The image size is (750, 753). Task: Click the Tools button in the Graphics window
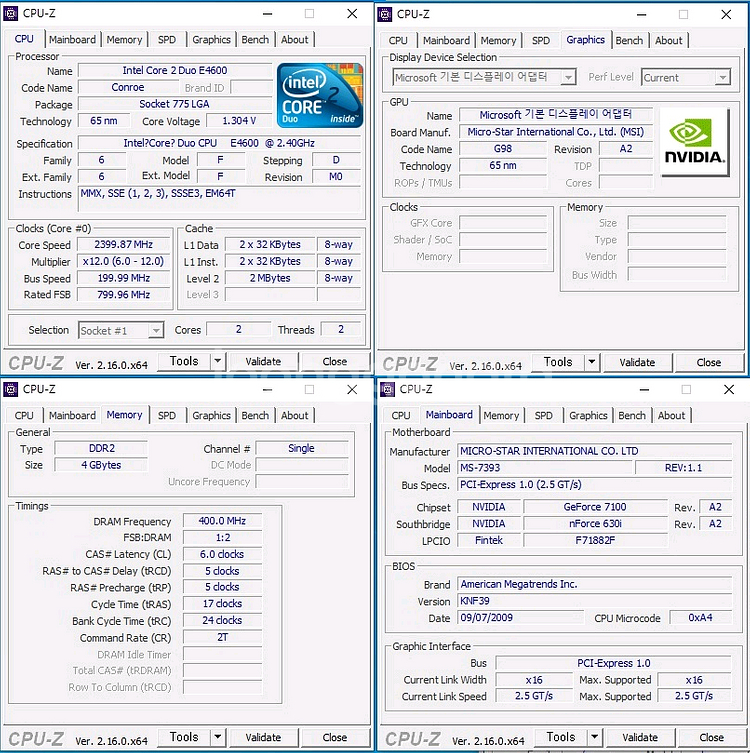pos(558,362)
